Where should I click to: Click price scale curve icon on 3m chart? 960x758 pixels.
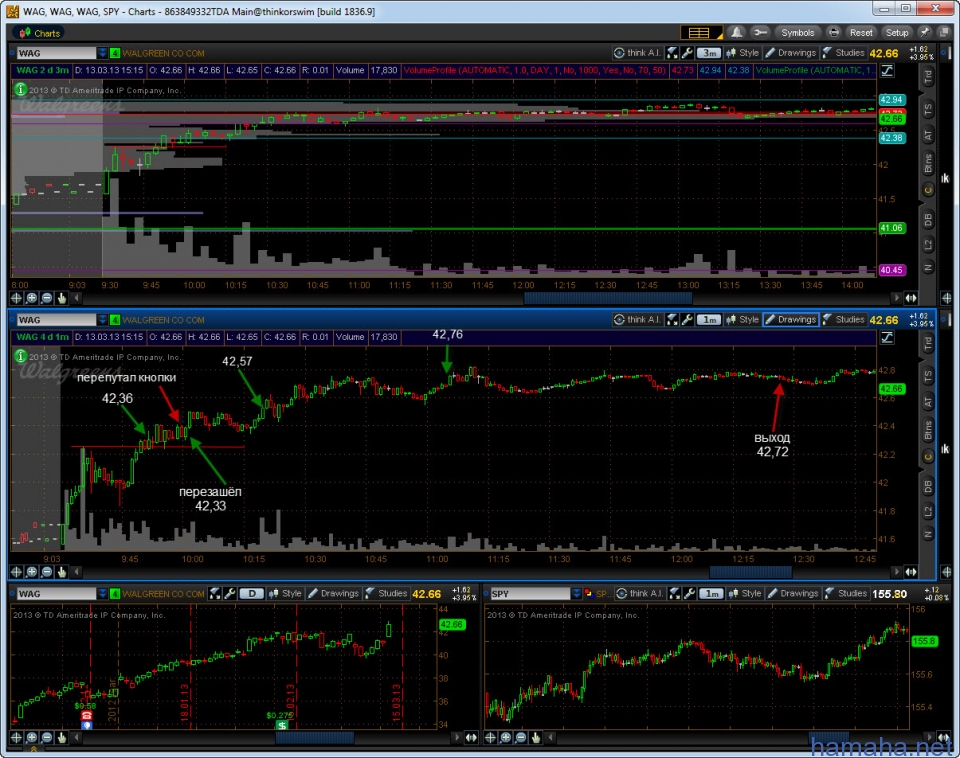click(x=887, y=70)
